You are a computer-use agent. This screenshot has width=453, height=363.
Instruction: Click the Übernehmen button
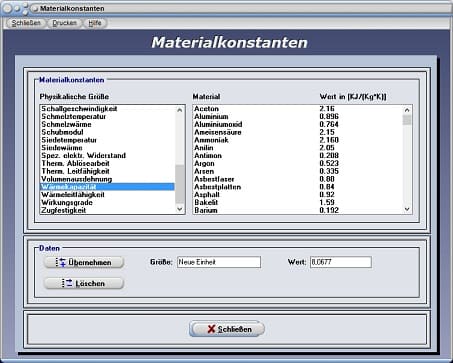coord(84,262)
